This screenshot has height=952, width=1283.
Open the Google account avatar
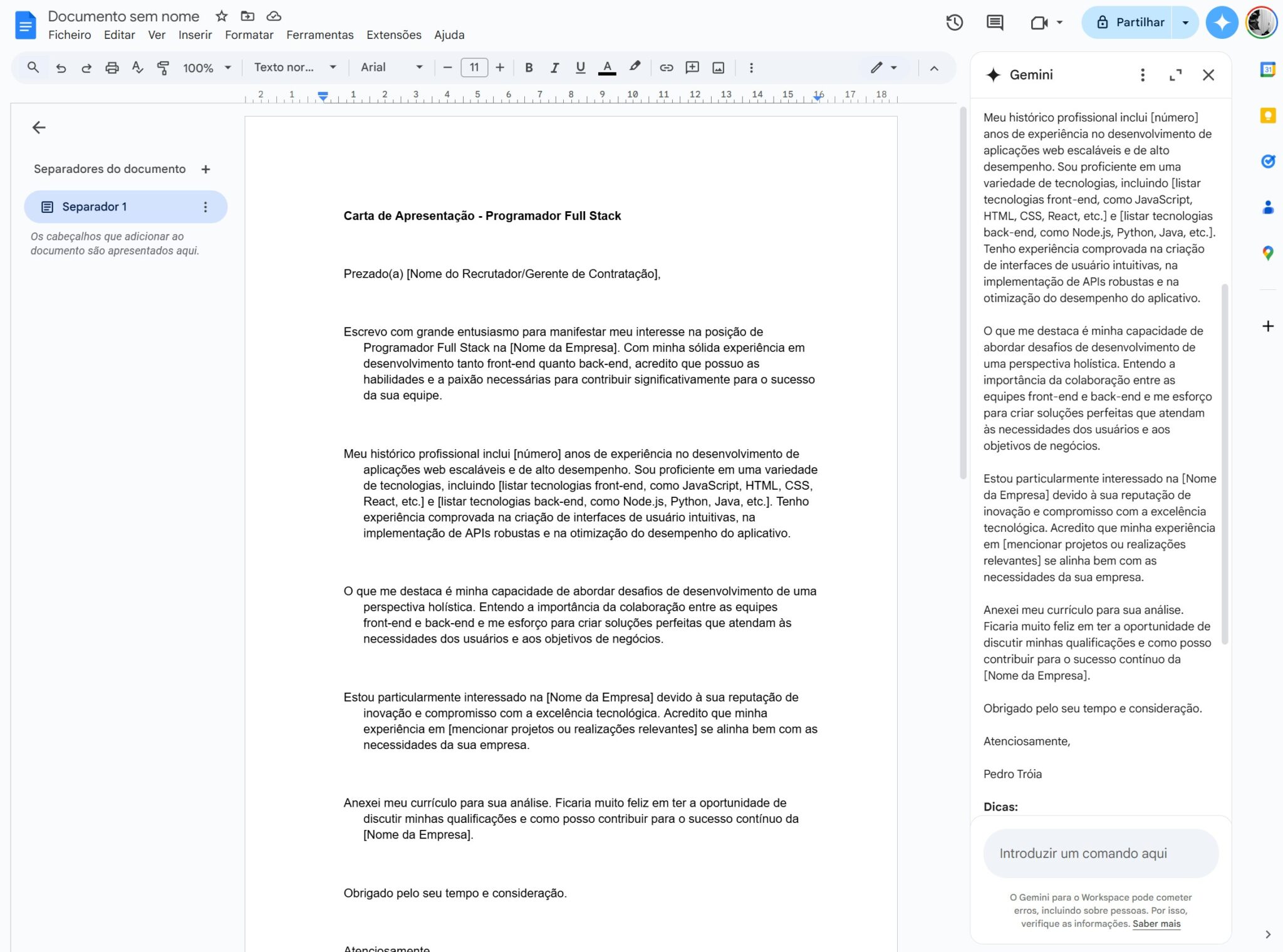1261,23
